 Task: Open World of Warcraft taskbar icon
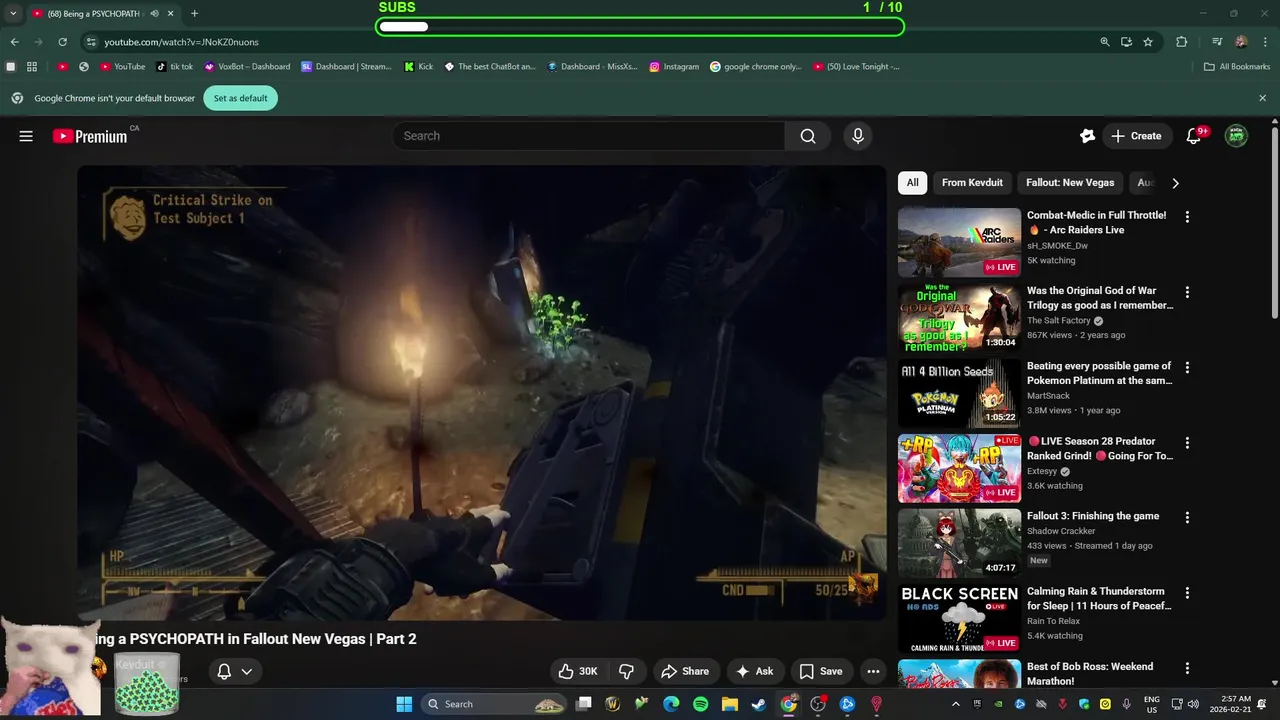[613, 704]
